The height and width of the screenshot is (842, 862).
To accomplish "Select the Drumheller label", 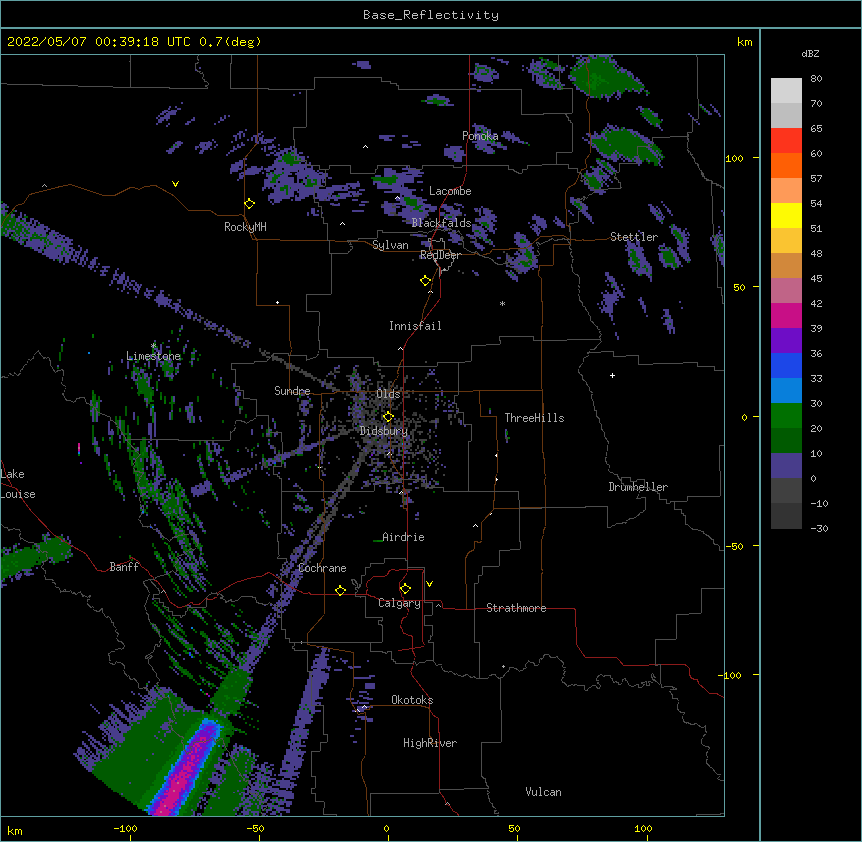I will [638, 487].
